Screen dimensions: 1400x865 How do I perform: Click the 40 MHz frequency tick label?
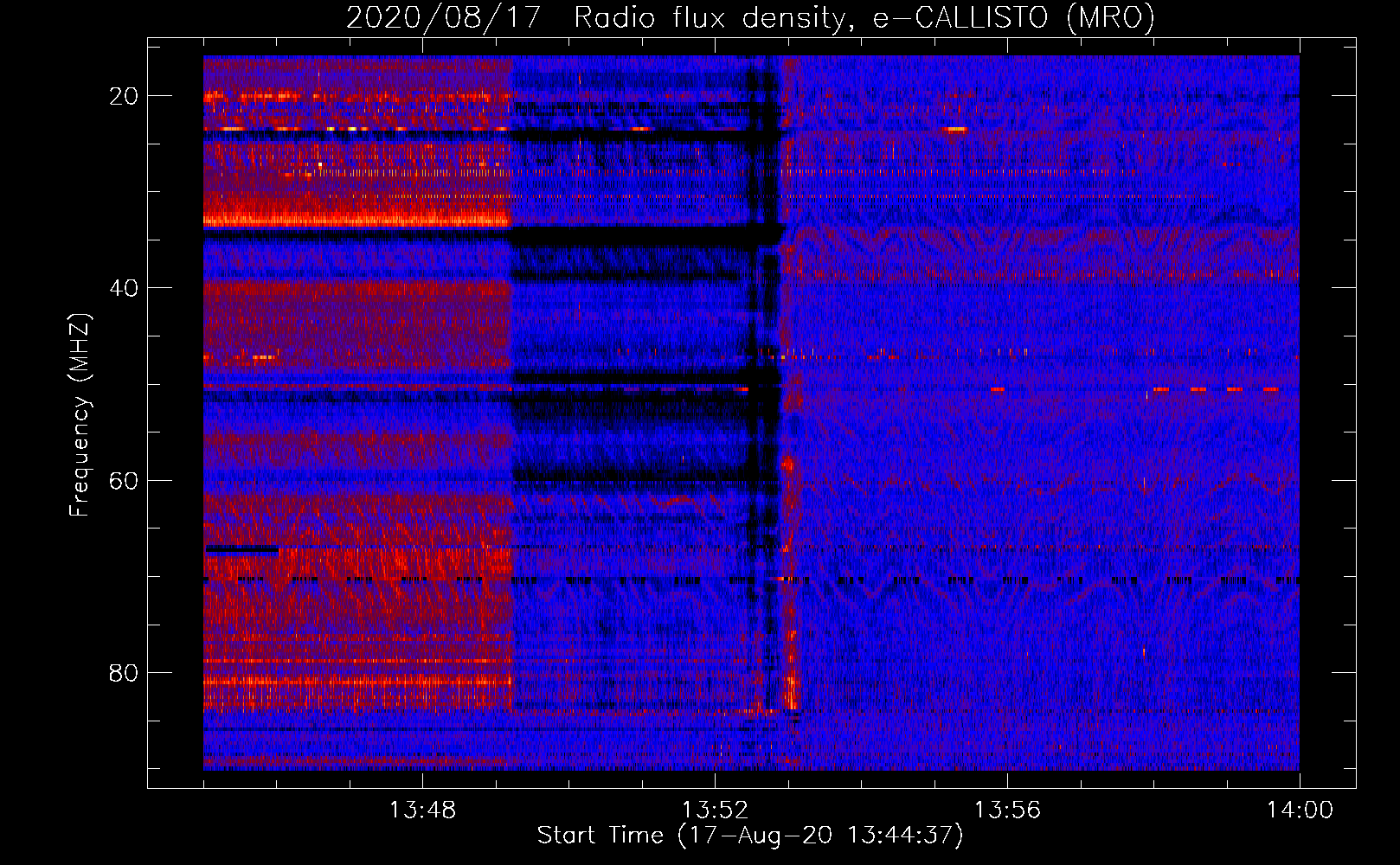click(124, 288)
